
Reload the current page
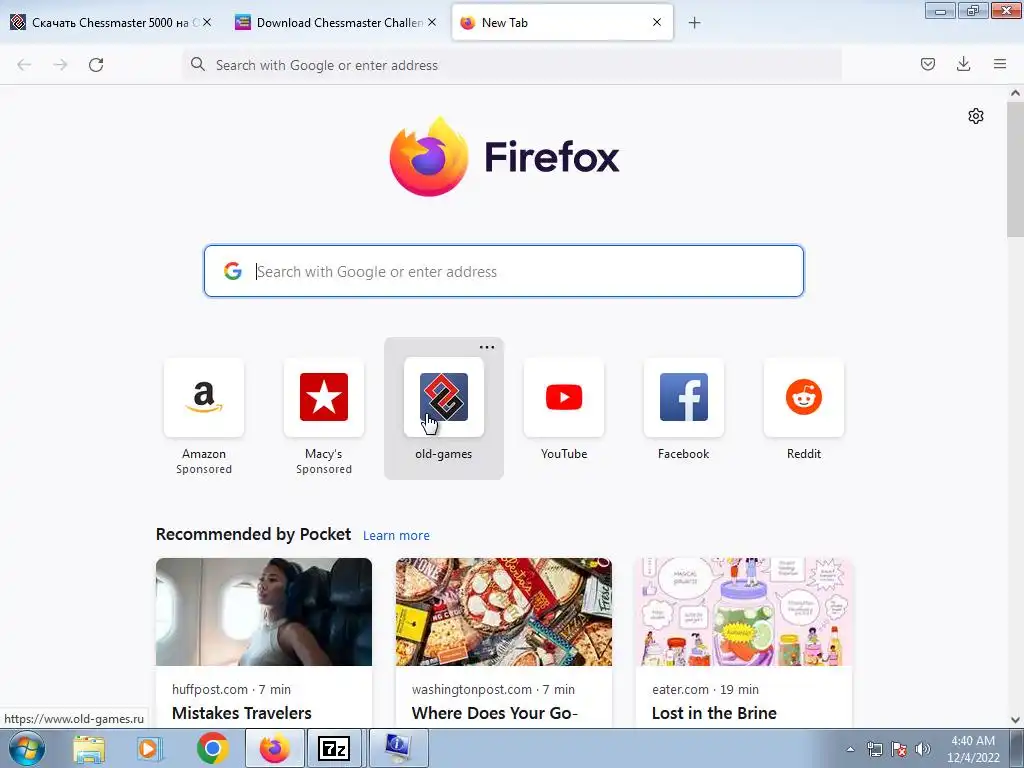point(96,65)
